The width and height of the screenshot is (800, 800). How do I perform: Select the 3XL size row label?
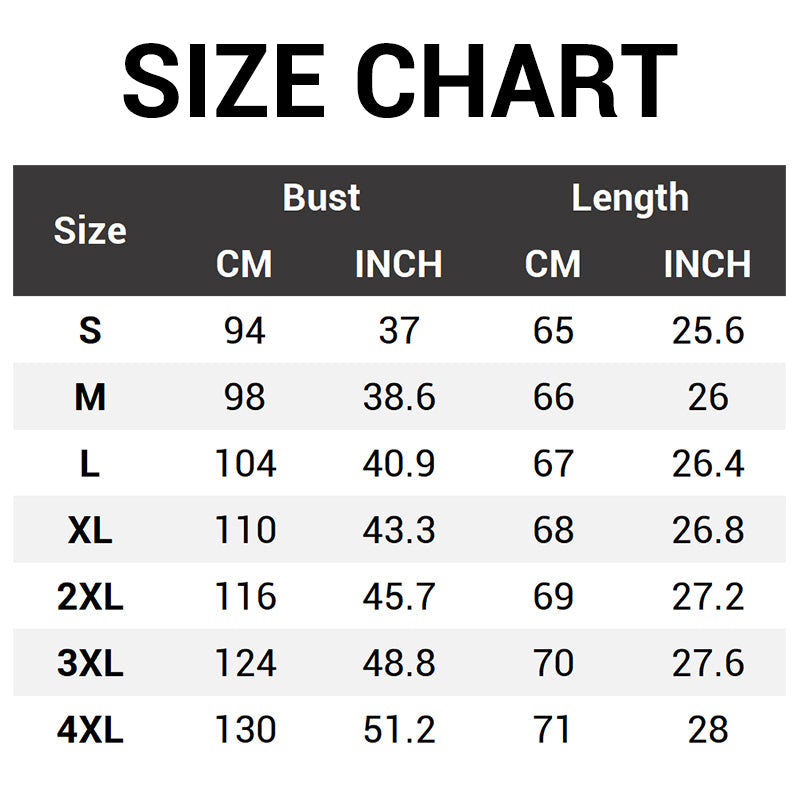point(90,663)
